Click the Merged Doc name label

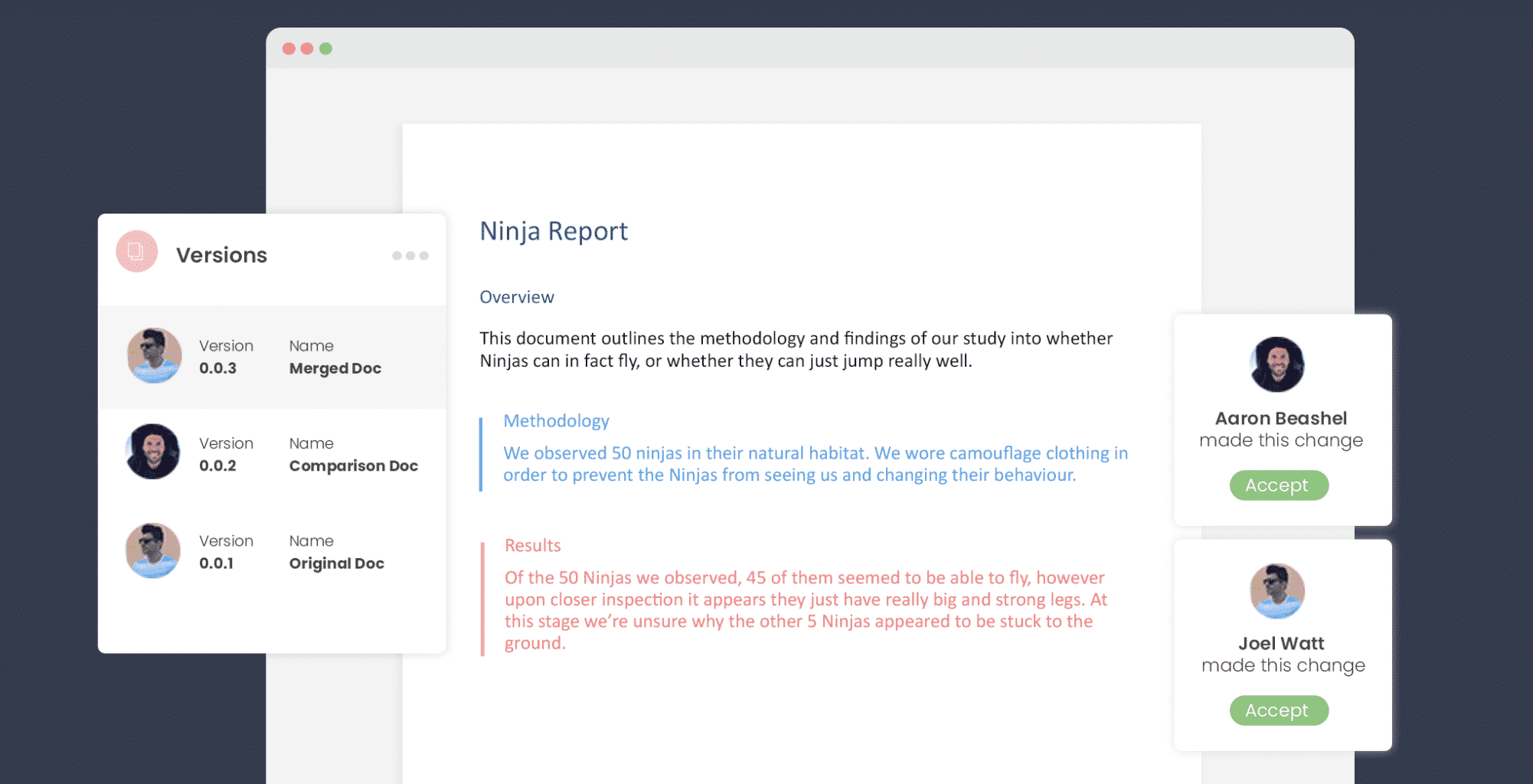[335, 368]
